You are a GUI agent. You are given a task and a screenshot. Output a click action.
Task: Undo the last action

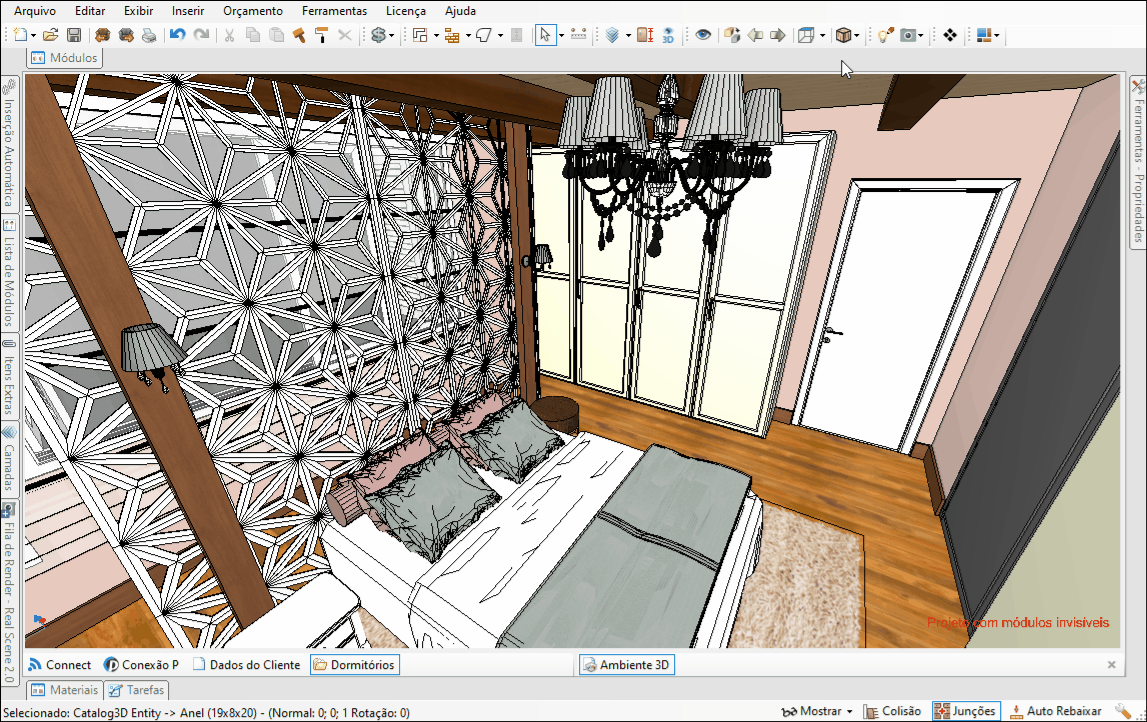(177, 35)
